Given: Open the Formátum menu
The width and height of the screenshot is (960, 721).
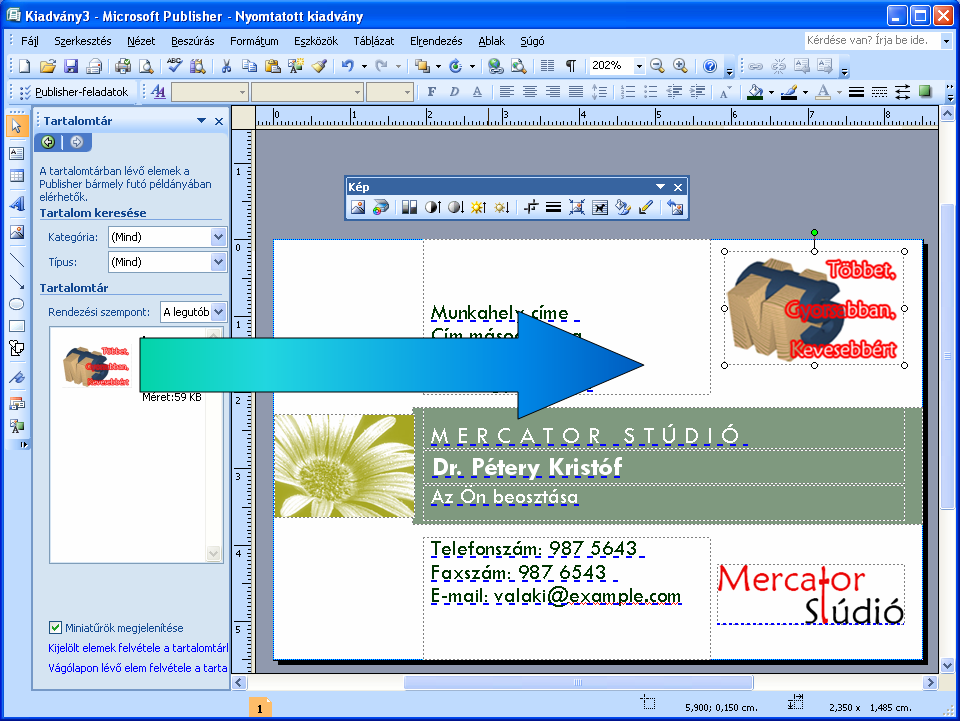Looking at the screenshot, I should tap(254, 41).
